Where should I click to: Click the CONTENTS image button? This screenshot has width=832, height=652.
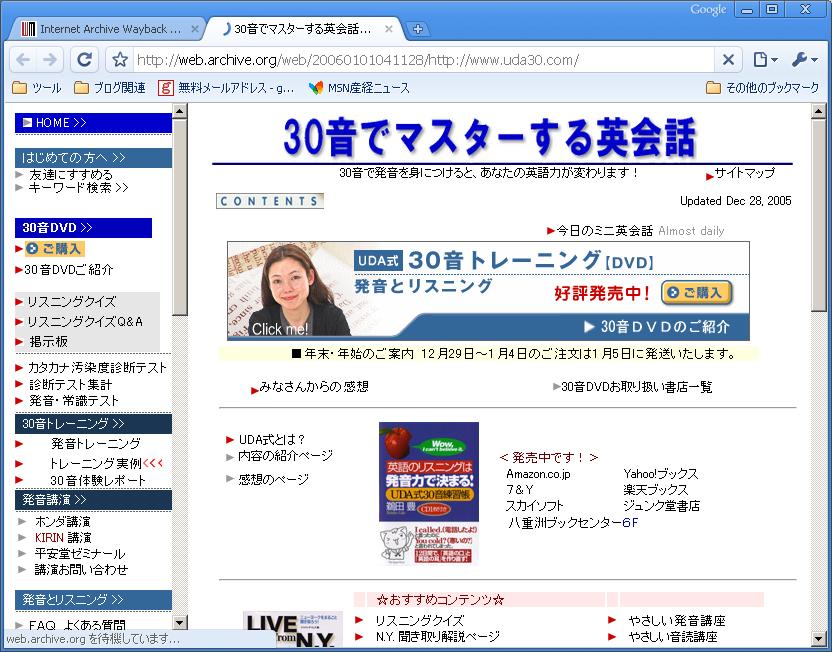[x=270, y=201]
